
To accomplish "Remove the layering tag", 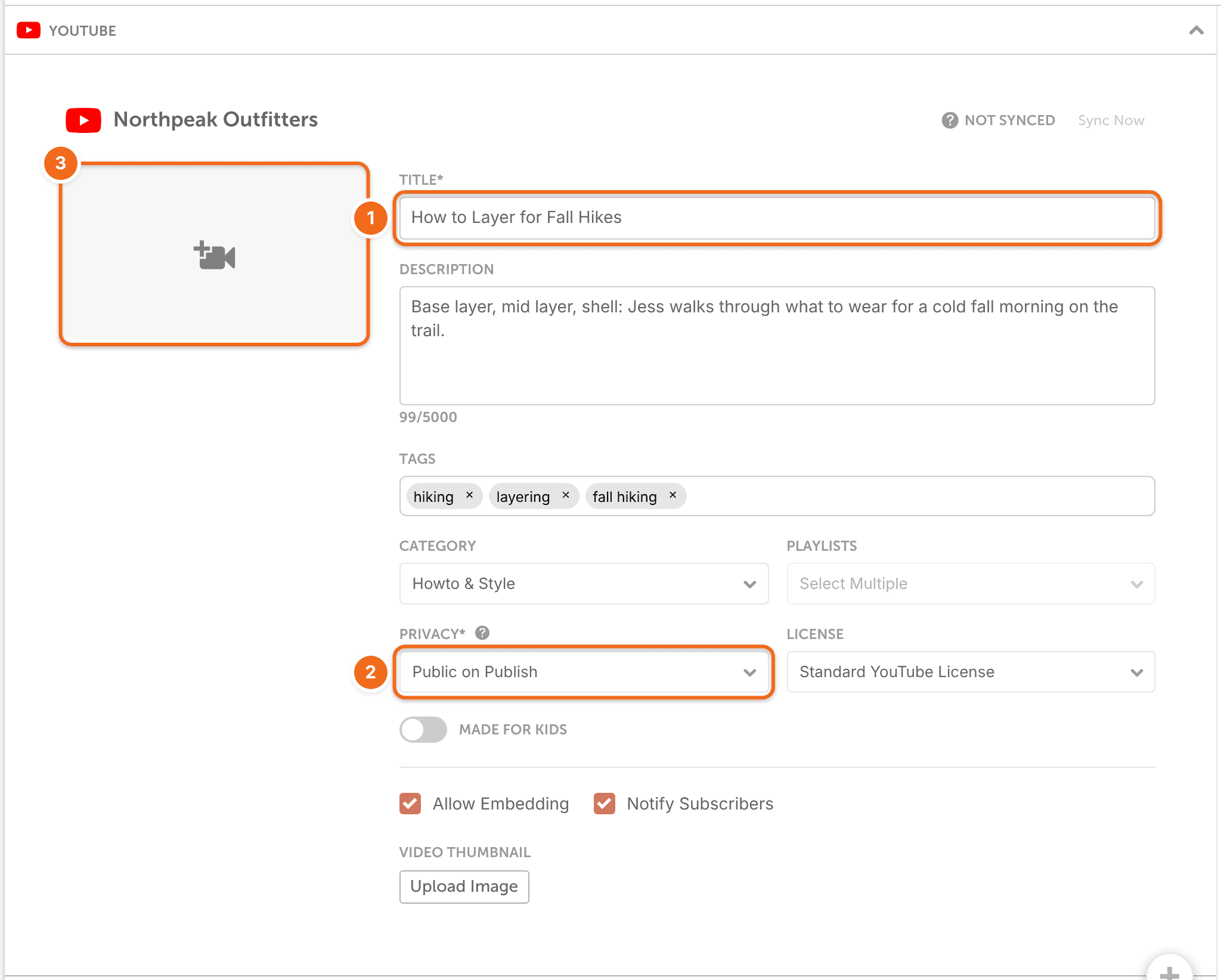I will point(566,495).
